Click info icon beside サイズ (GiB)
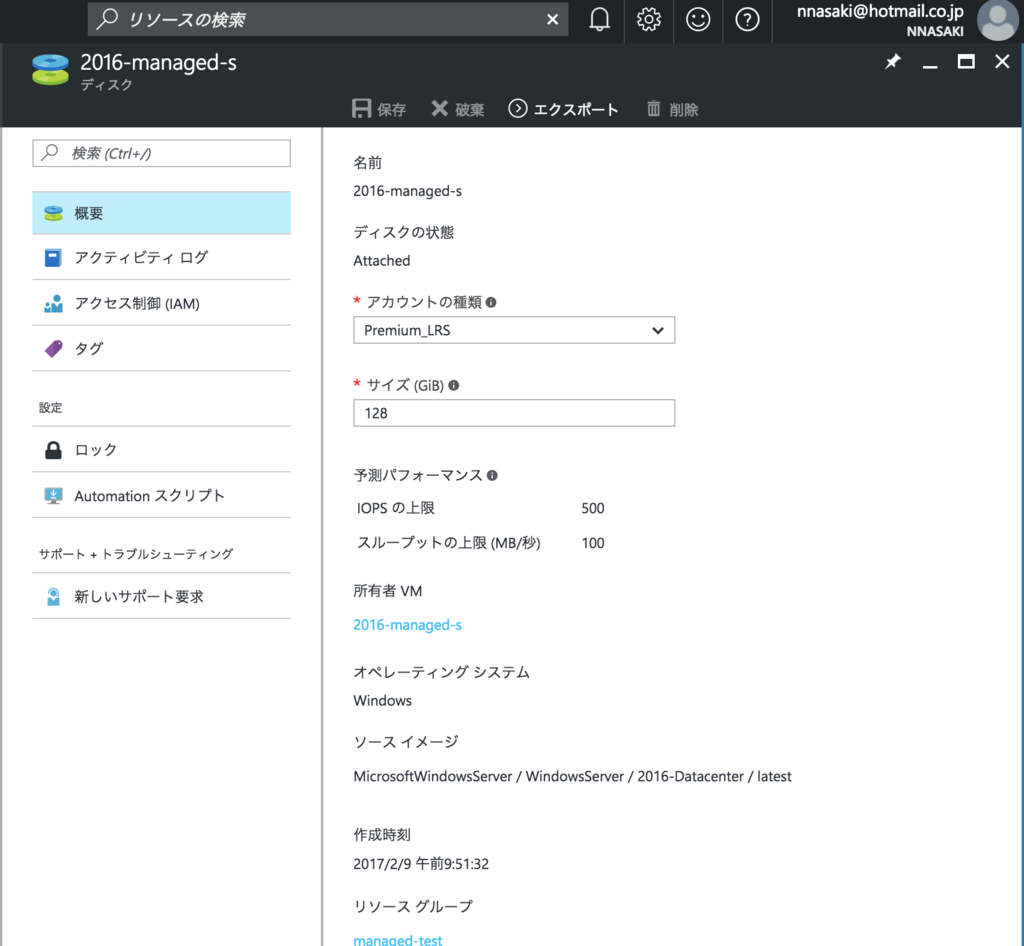The height and width of the screenshot is (946, 1024). click(454, 385)
